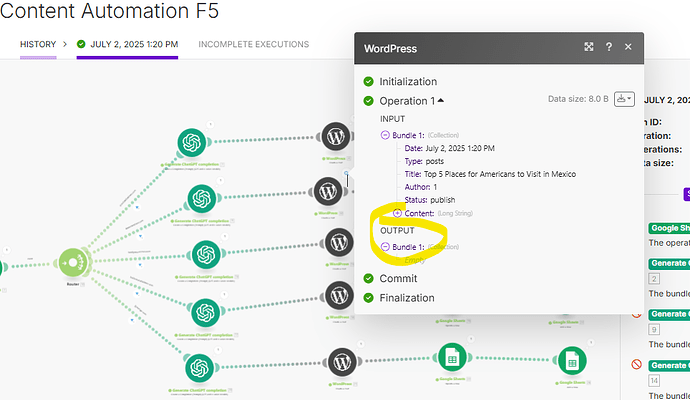The image size is (690, 400).
Task: Open the topmost WordPress module on canvas
Action: point(336,136)
